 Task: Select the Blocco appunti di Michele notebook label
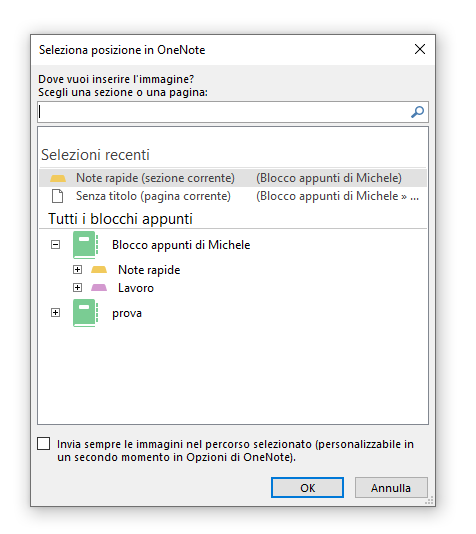pos(181,245)
